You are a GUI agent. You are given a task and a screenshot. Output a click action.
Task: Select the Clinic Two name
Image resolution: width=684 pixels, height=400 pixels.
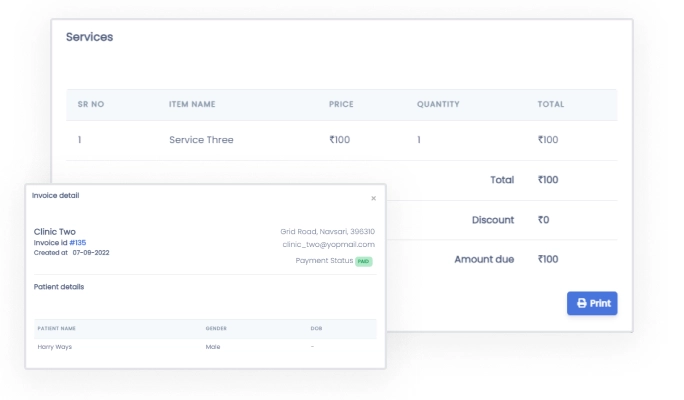coord(55,232)
